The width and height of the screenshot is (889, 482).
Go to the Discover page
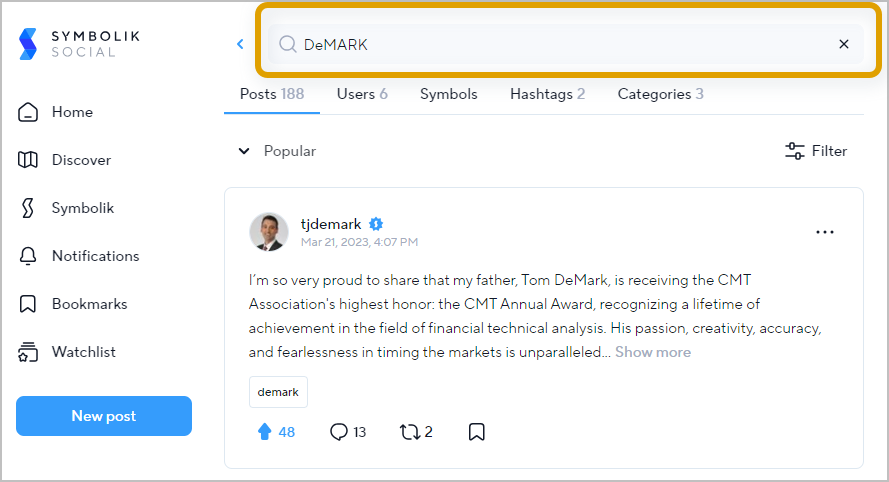[x=65, y=160]
